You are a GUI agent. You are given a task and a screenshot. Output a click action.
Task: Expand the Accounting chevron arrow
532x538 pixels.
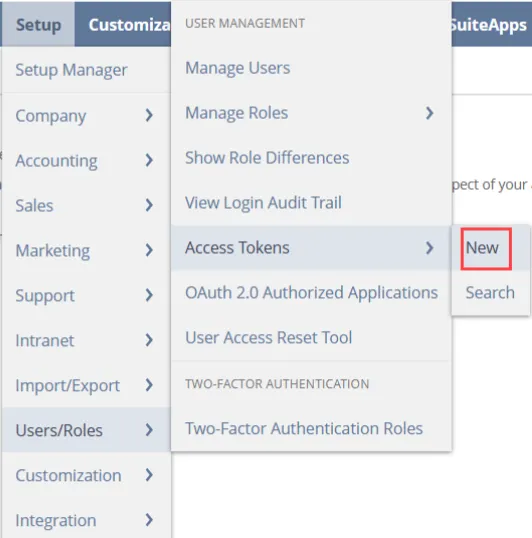tap(149, 160)
